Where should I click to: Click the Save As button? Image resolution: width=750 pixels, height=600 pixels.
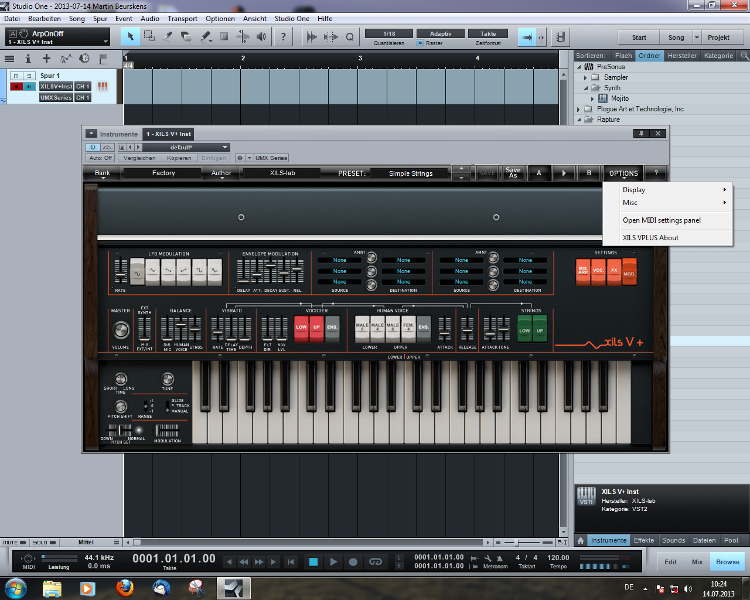click(x=513, y=173)
